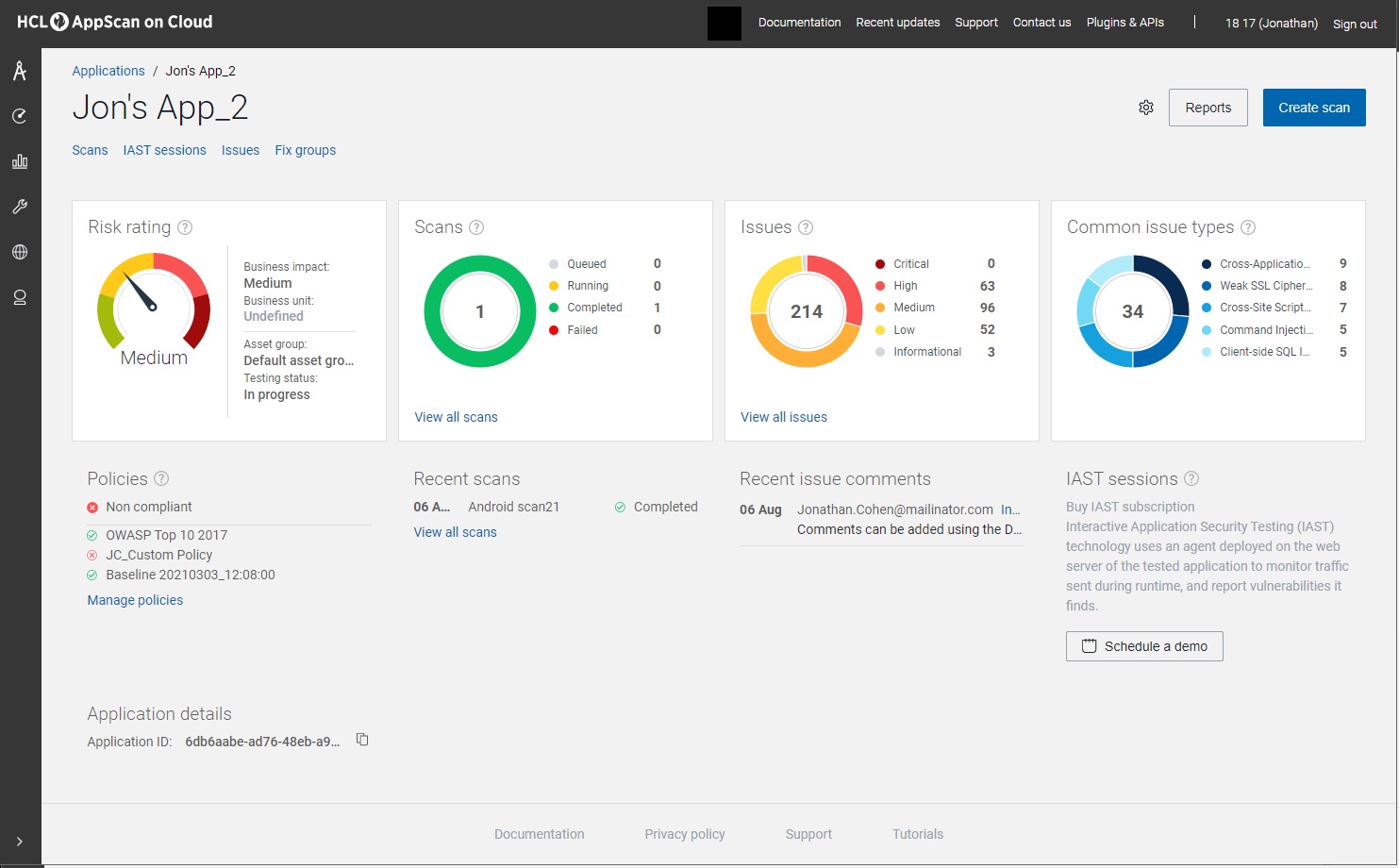1399x868 pixels.
Task: Open the gauge dashboard icon in sidebar
Action: coord(20,116)
